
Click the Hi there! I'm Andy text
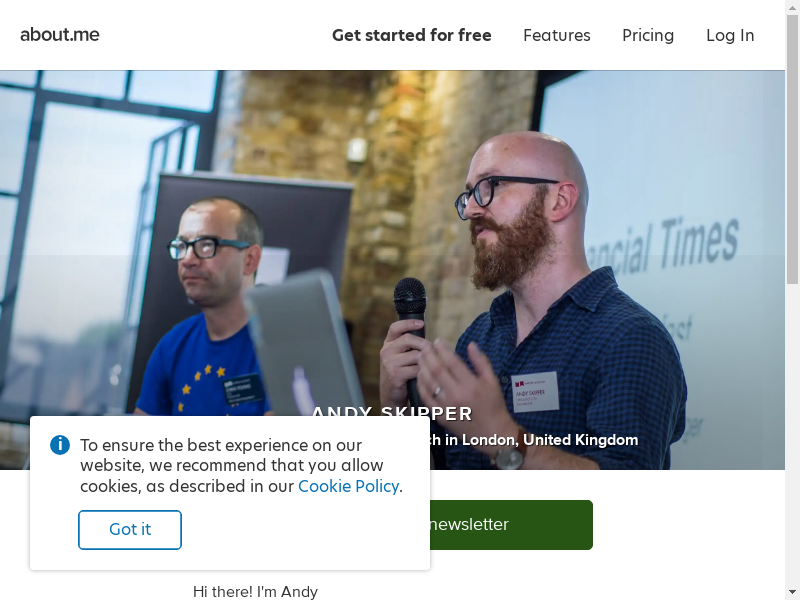pyautogui.click(x=255, y=592)
